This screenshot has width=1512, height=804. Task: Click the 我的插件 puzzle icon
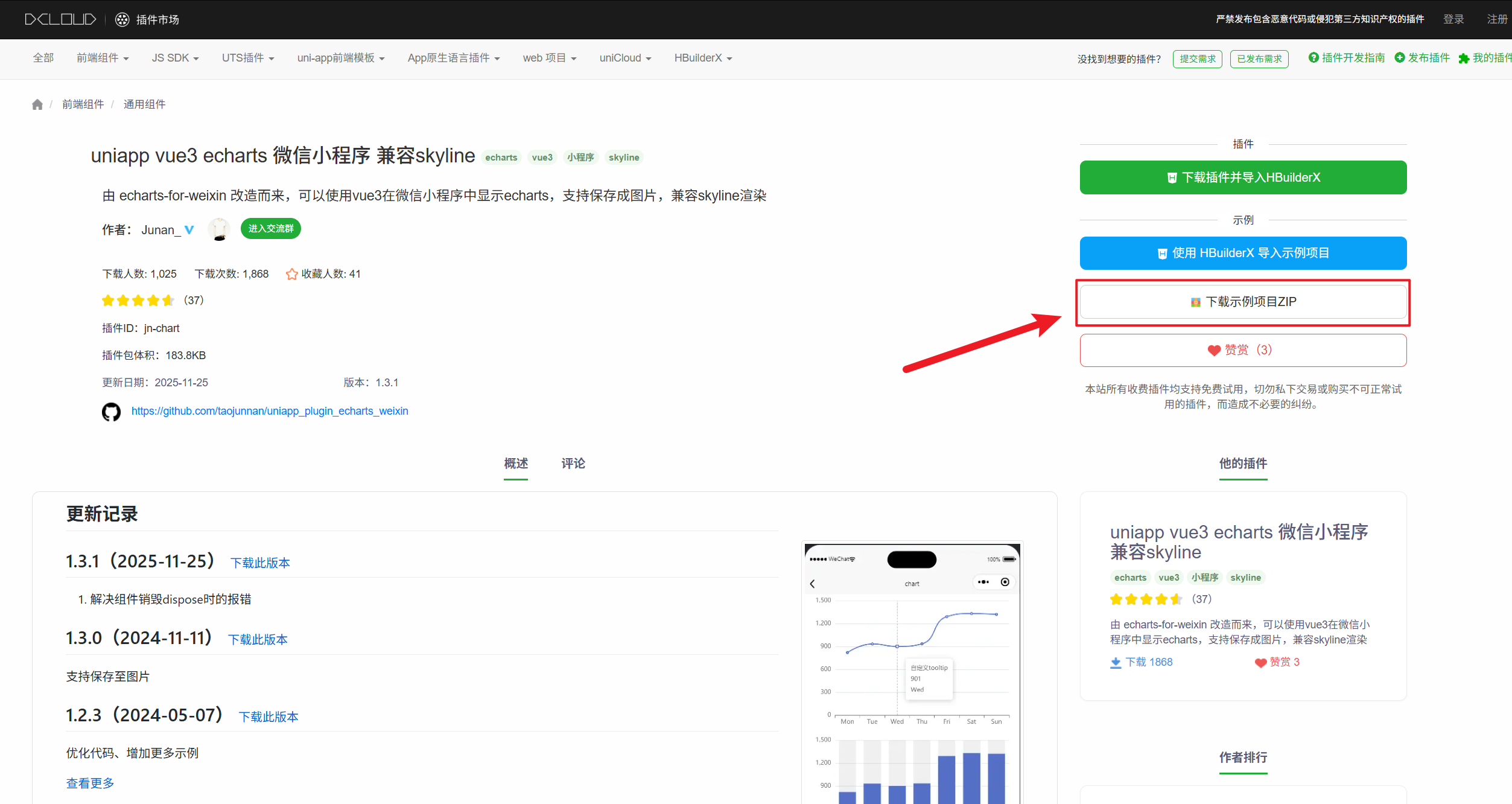click(x=1465, y=57)
